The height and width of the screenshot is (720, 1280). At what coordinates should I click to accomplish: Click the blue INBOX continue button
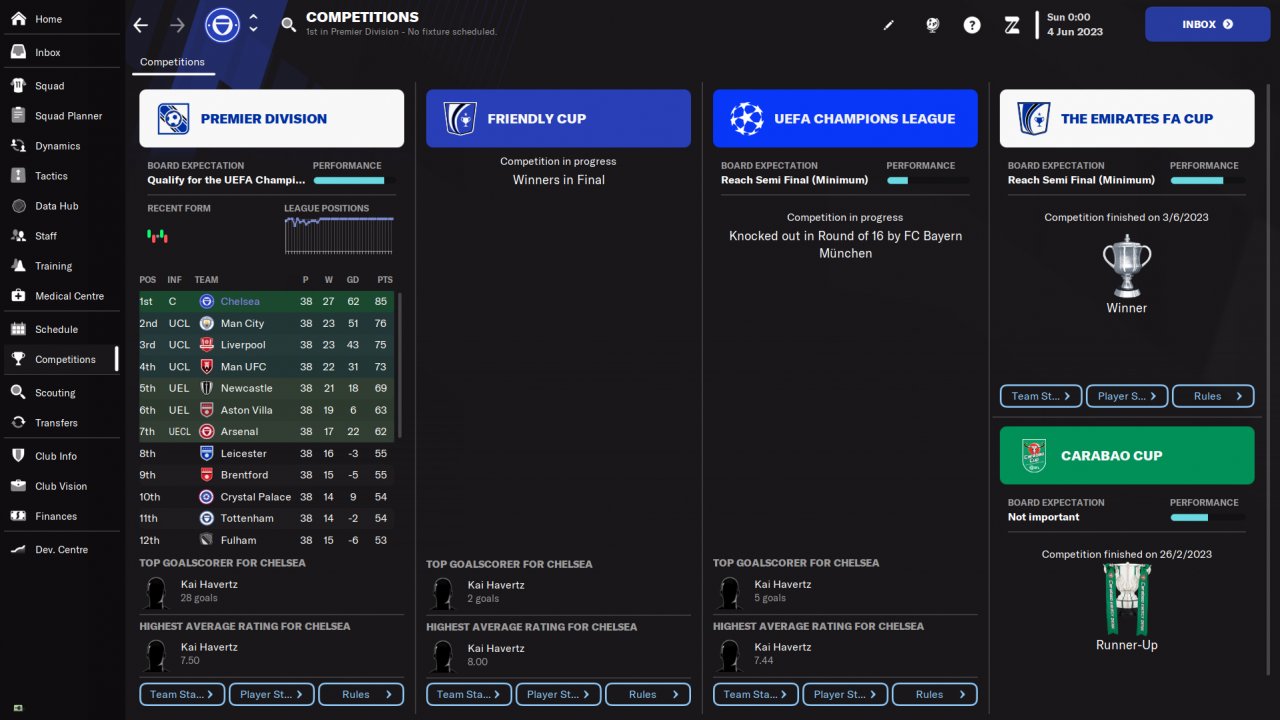pyautogui.click(x=1207, y=24)
